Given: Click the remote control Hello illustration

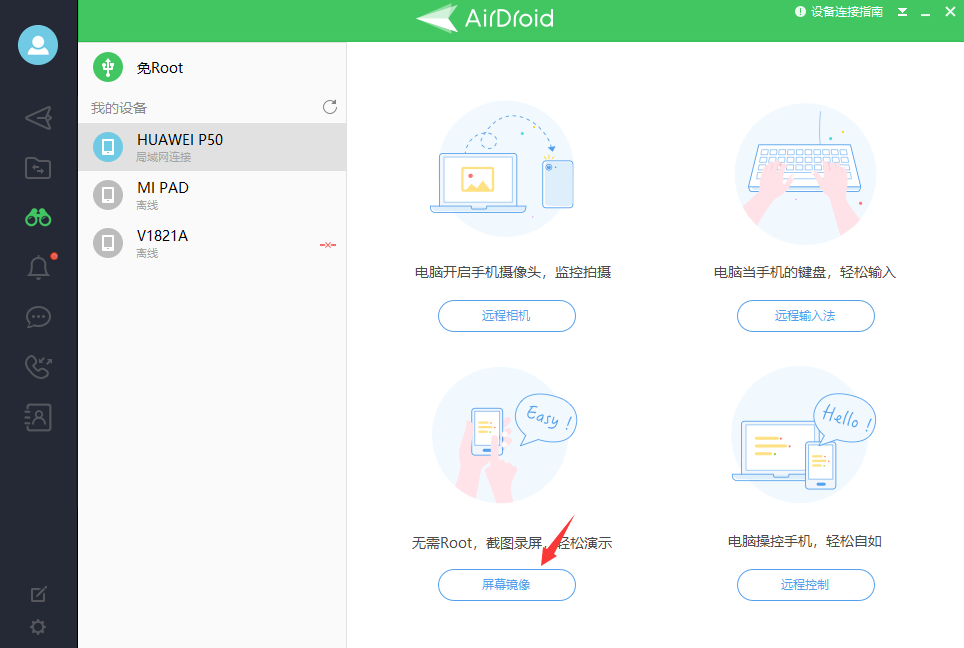Looking at the screenshot, I should click(x=803, y=435).
